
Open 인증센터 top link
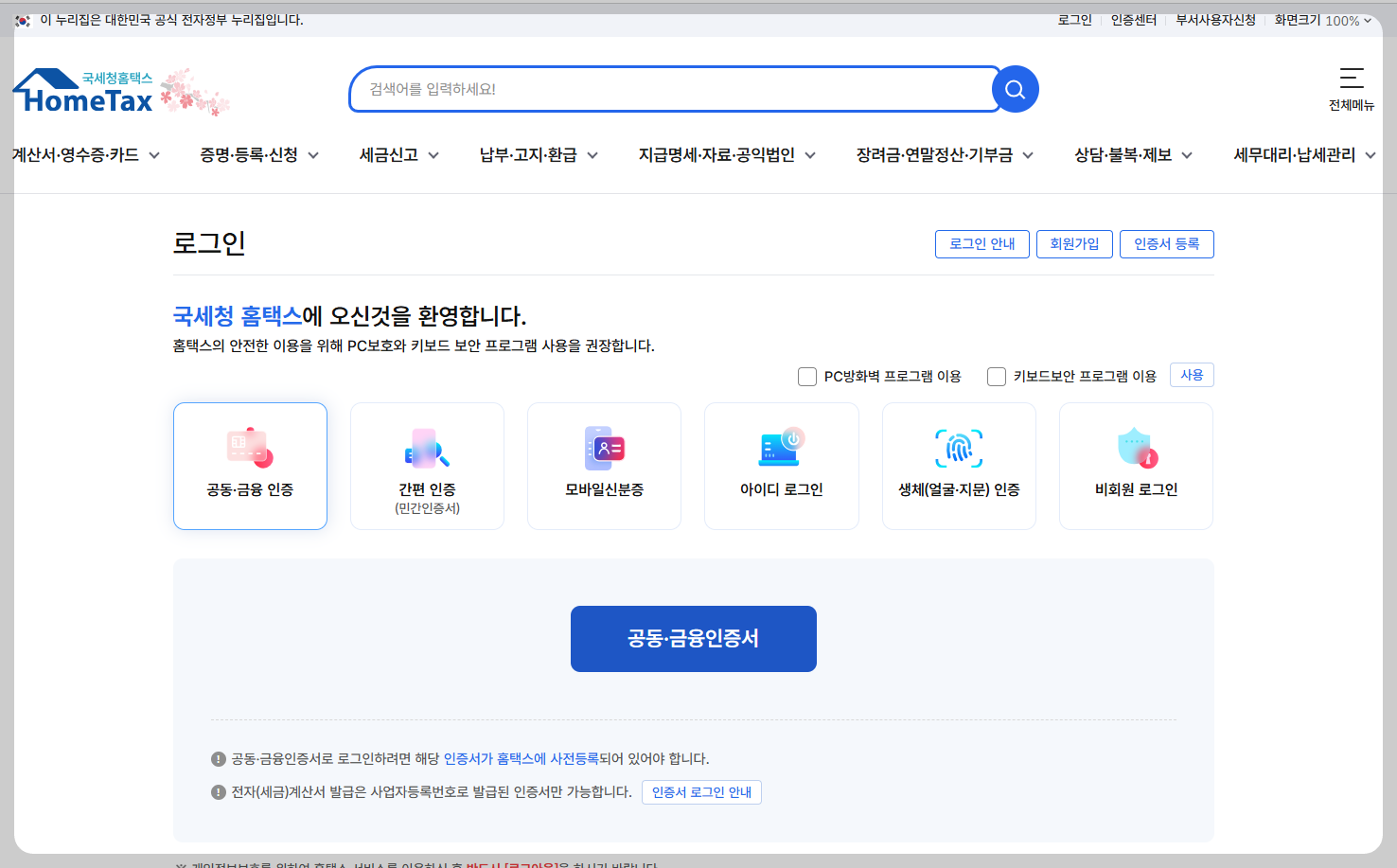[x=1134, y=20]
